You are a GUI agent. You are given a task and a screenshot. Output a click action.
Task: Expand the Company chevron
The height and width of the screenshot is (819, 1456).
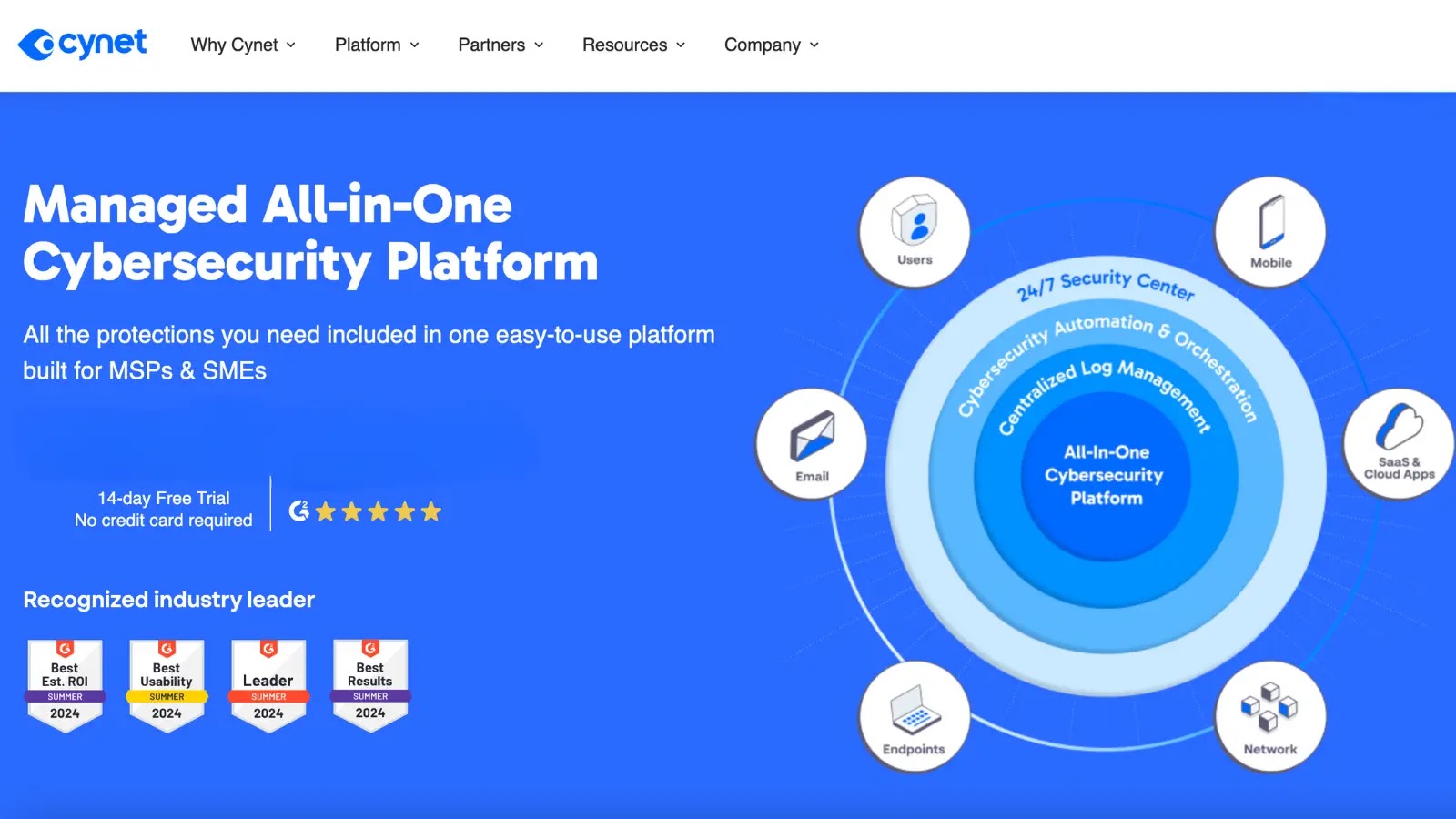[x=814, y=45]
